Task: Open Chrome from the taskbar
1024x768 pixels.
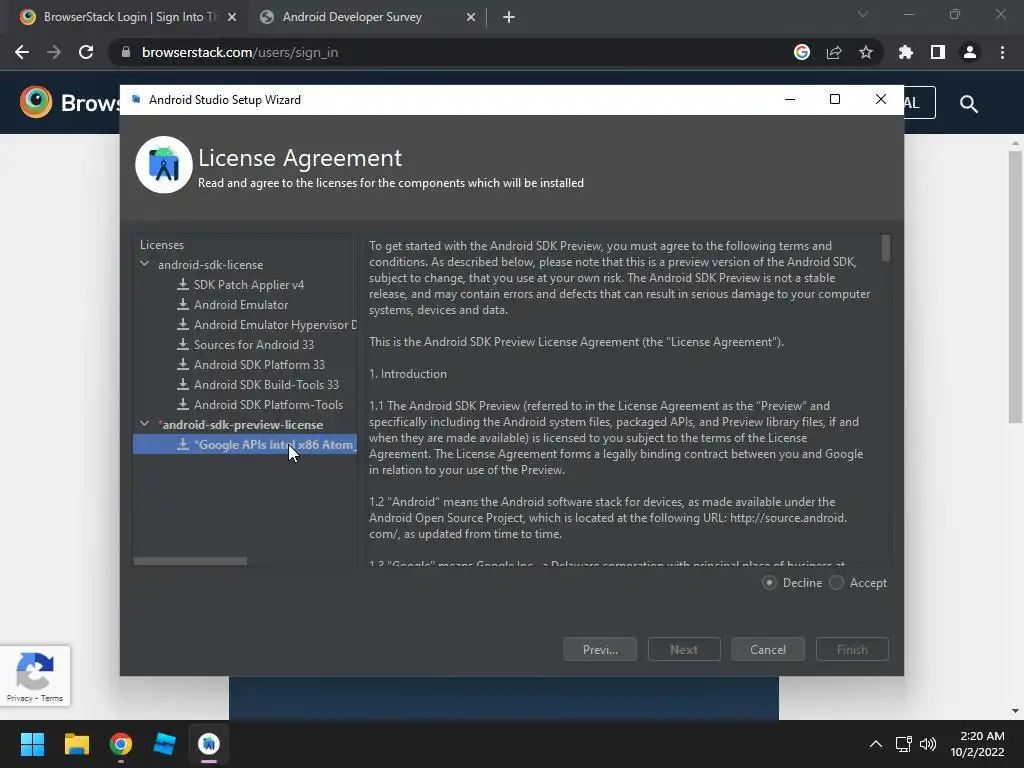Action: pyautogui.click(x=121, y=744)
